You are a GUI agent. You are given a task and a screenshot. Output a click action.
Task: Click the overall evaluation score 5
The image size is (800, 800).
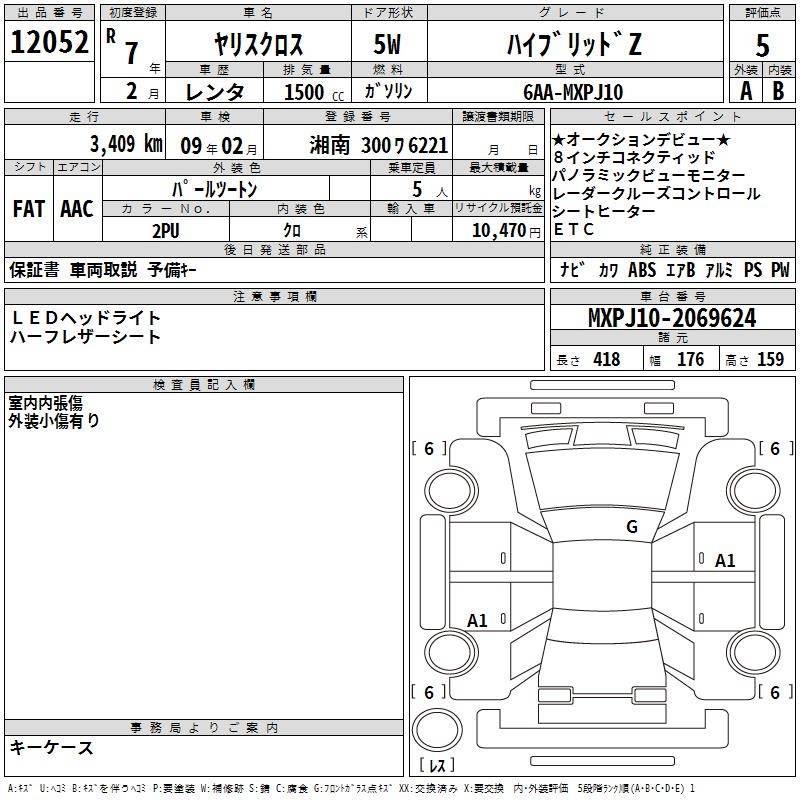coord(762,45)
